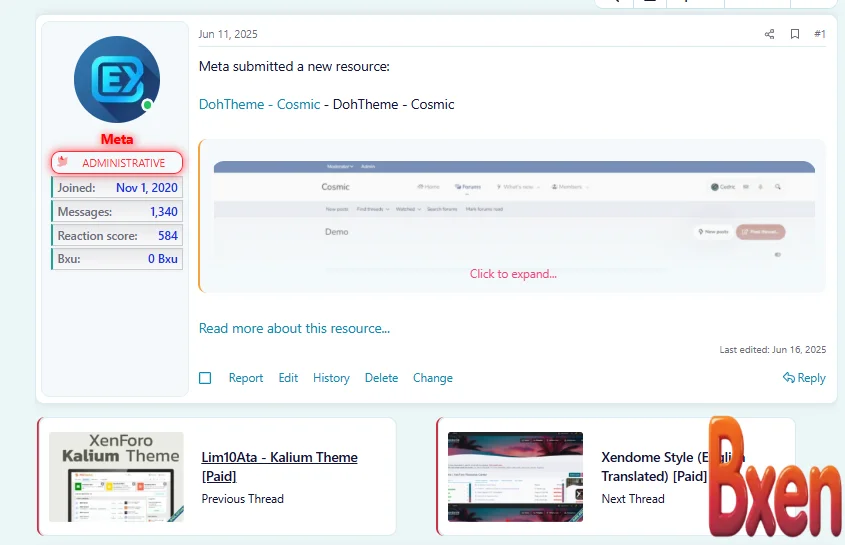Delete this post

tap(381, 378)
